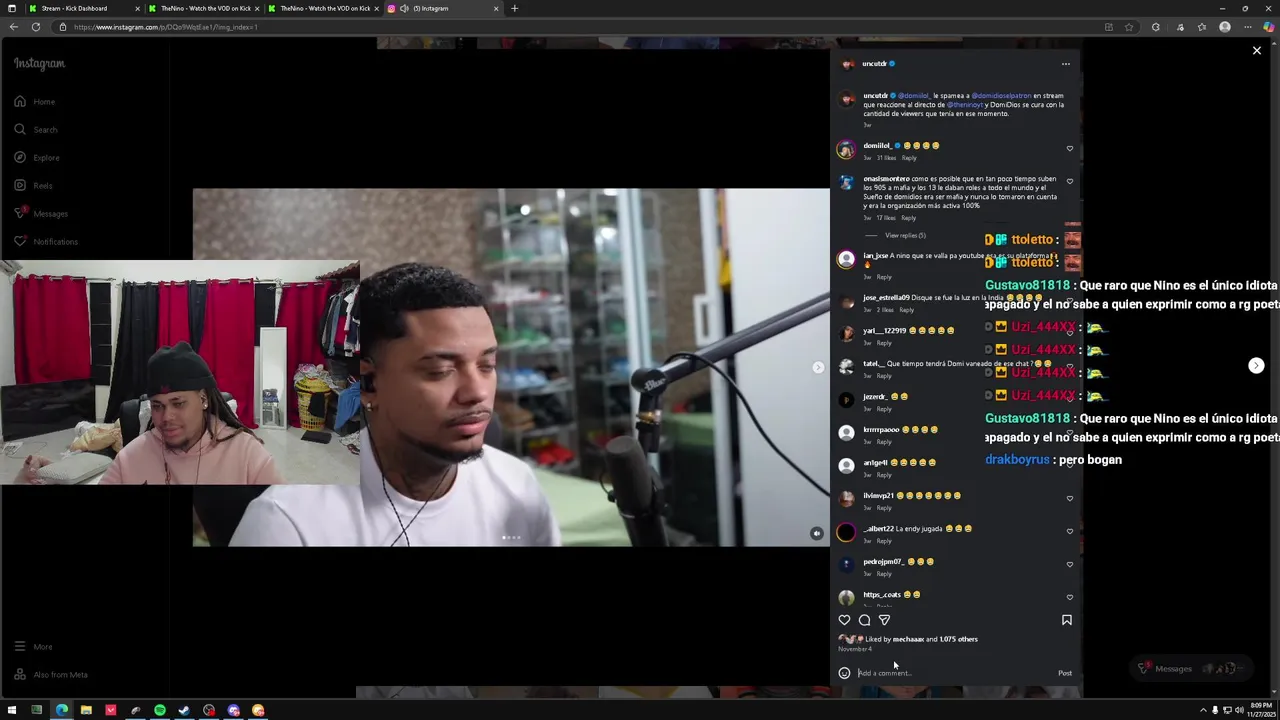Like pedrojpm07_ comment with heart
Viewport: 1280px width, 720px height.
[1069, 564]
